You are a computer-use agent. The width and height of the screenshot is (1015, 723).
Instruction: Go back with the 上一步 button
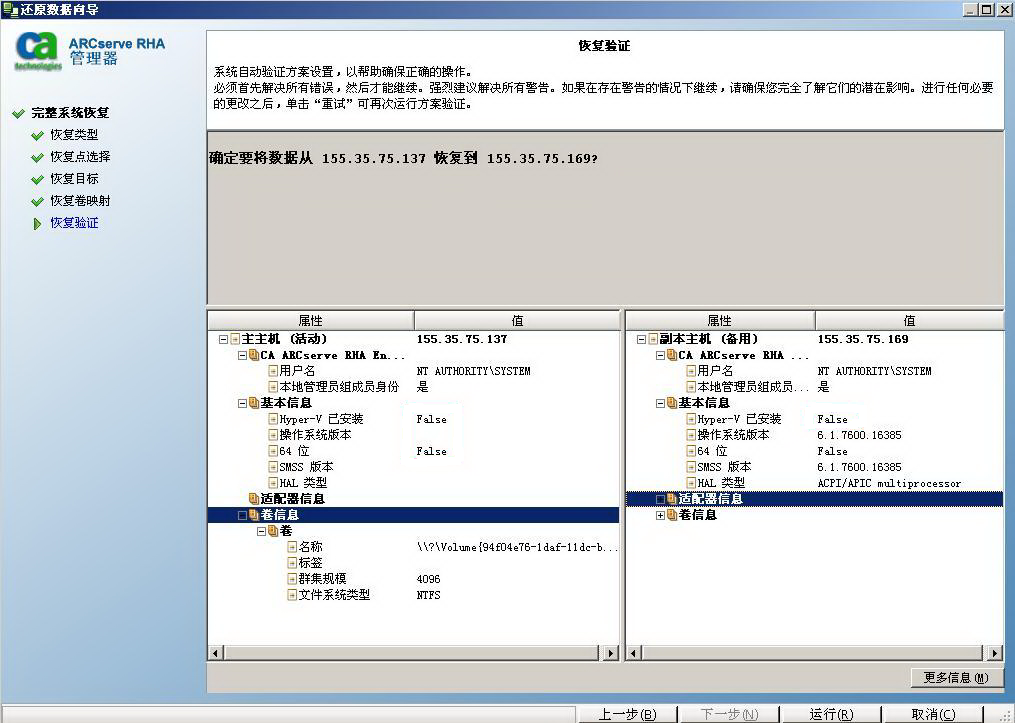(x=627, y=714)
